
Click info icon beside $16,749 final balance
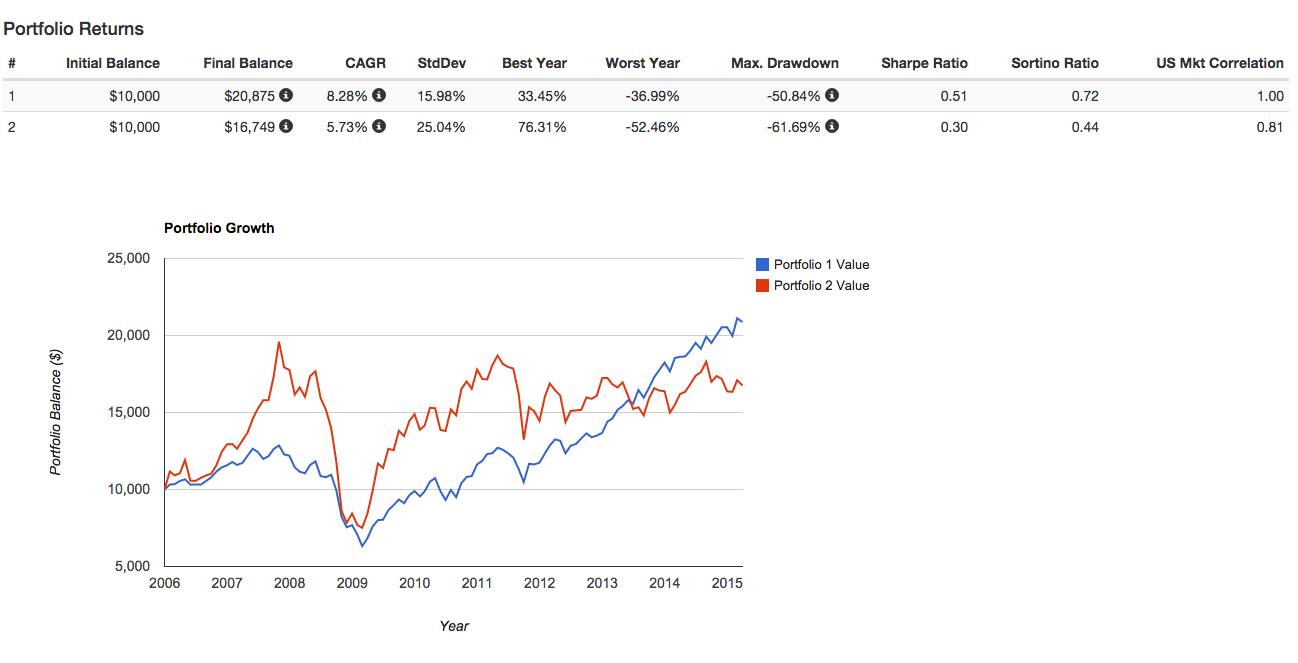click(x=286, y=126)
